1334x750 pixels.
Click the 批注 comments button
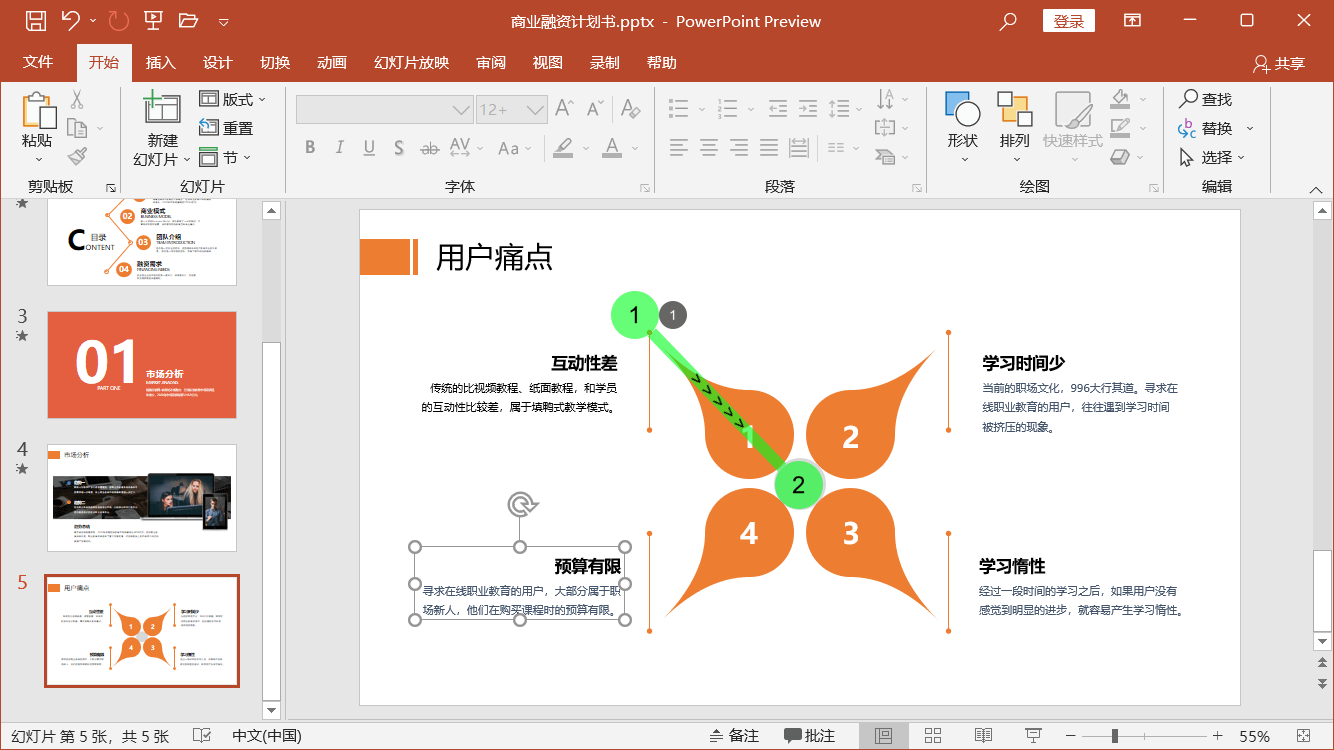[x=810, y=735]
